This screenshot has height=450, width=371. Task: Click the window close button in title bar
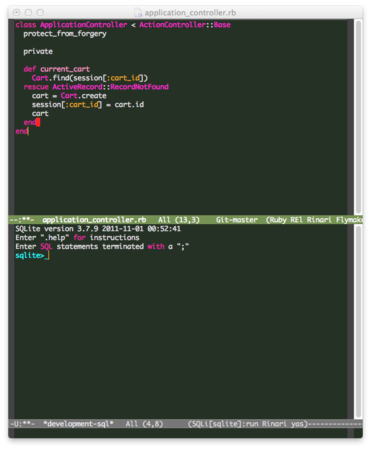(17, 13)
